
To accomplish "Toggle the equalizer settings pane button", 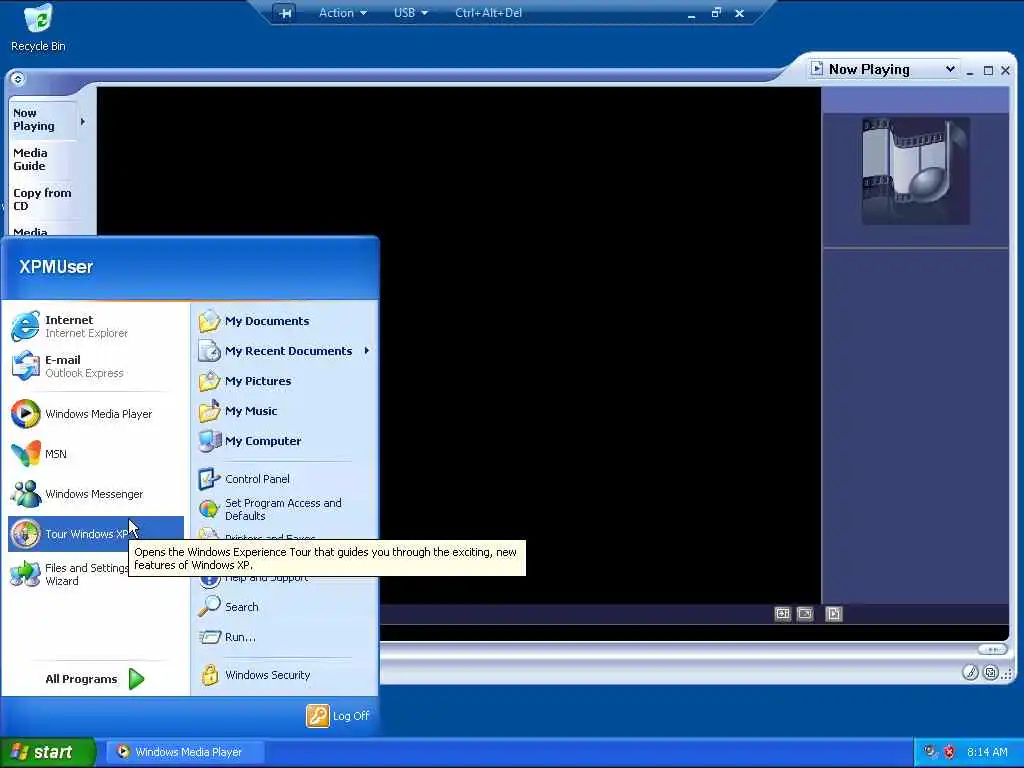I will [x=782, y=614].
